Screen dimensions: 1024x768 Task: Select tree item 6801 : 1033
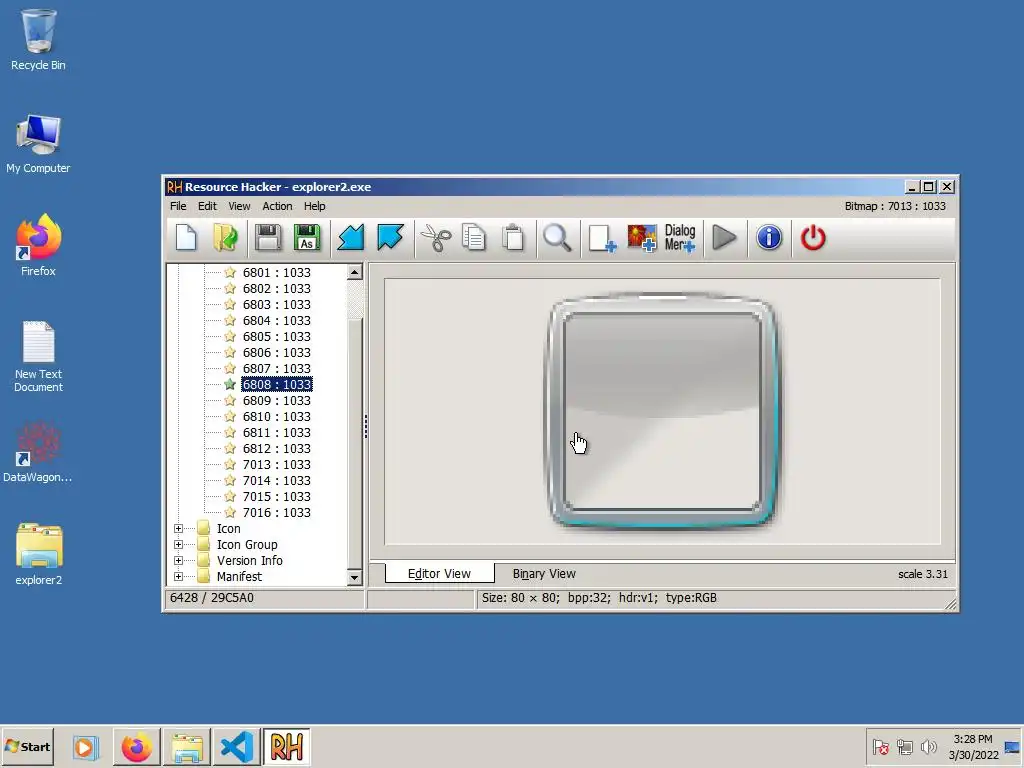coord(276,272)
